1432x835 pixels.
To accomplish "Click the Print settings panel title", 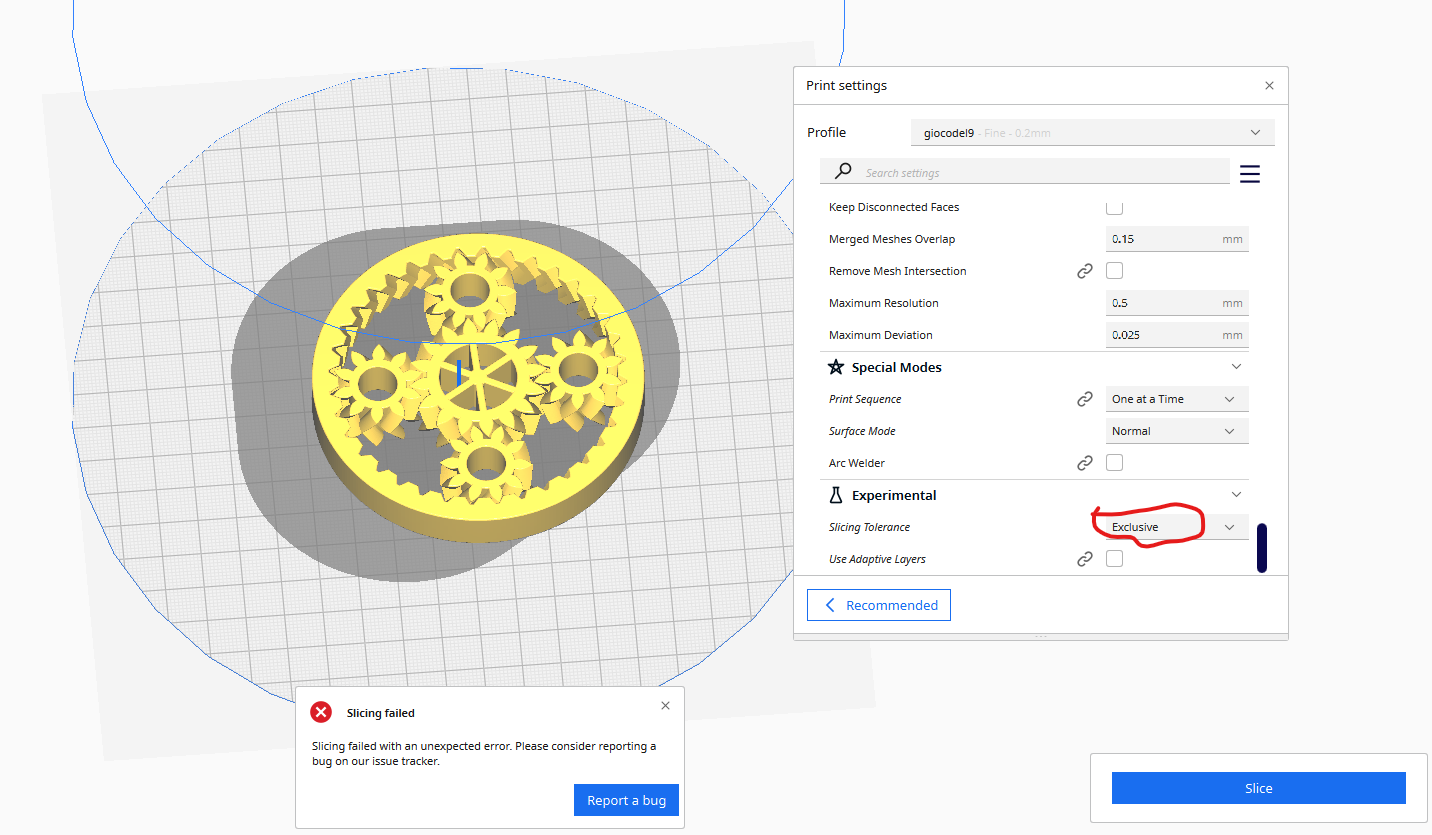I will [x=846, y=86].
